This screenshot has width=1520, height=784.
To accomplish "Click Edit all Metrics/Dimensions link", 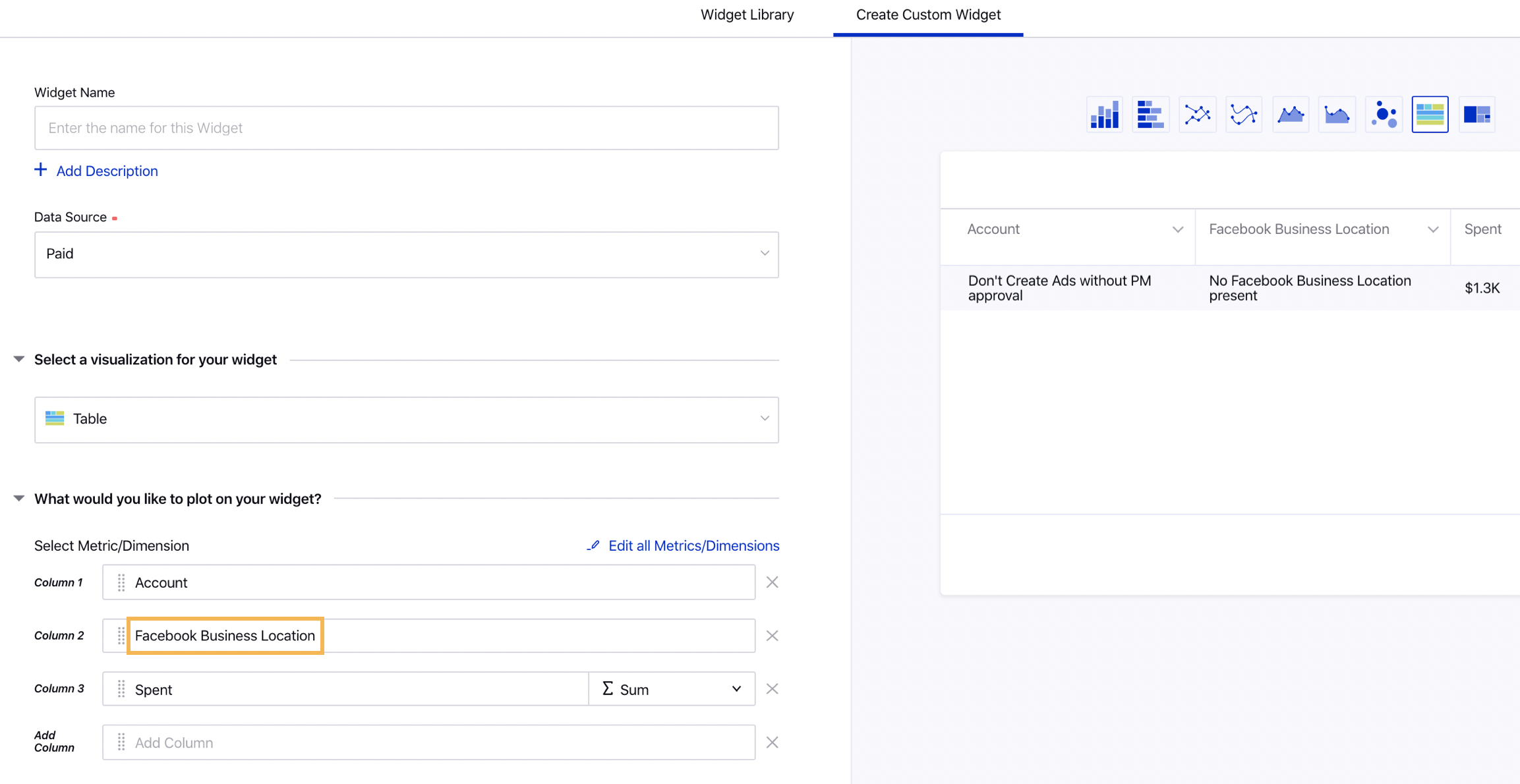I will tap(693, 546).
